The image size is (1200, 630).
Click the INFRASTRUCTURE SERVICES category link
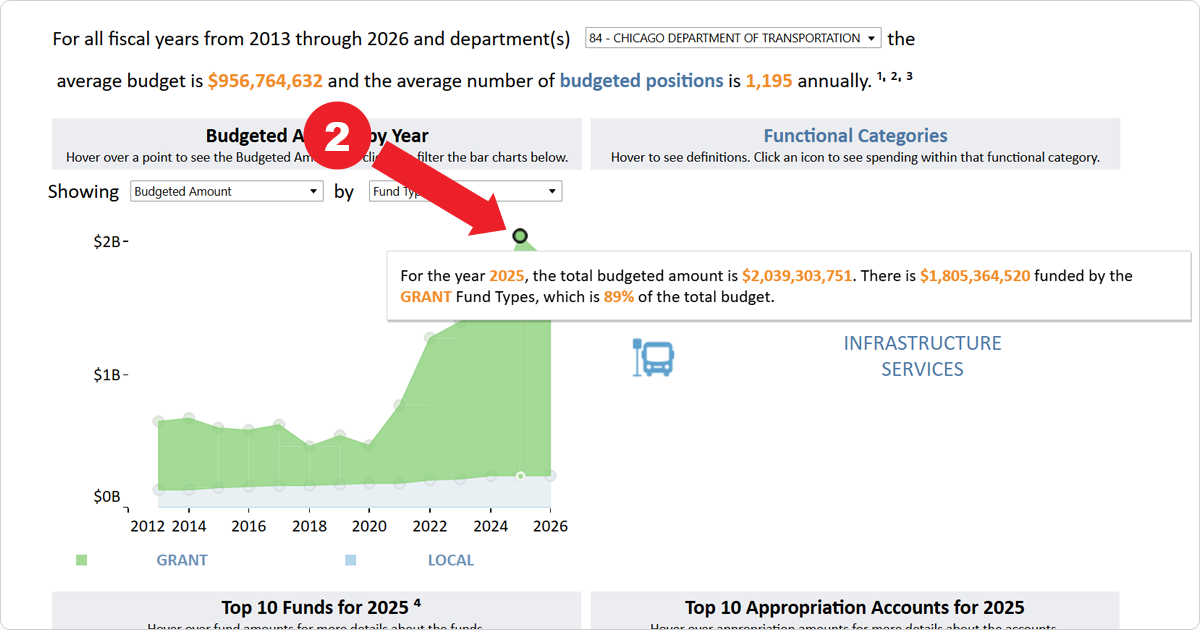tap(922, 356)
